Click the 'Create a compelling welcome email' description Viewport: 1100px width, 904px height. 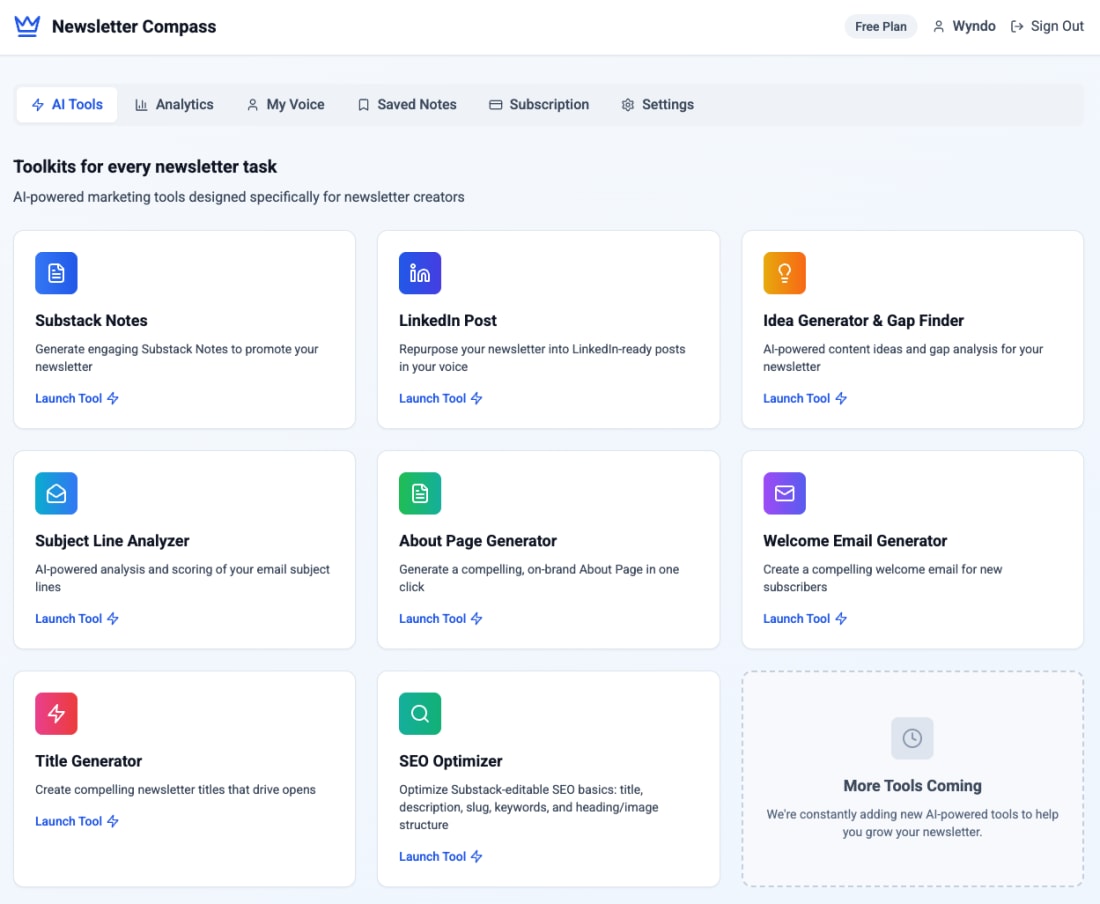pyautogui.click(x=883, y=578)
